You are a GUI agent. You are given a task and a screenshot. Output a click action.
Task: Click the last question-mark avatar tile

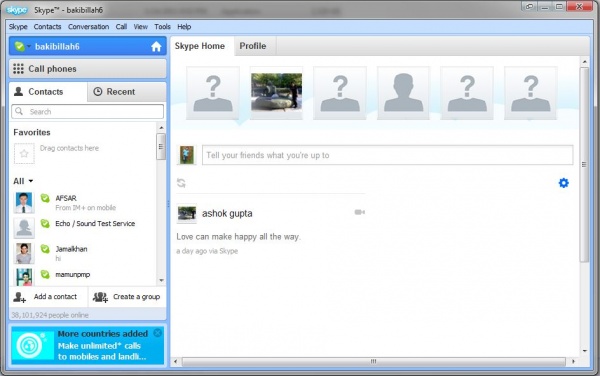(530, 93)
